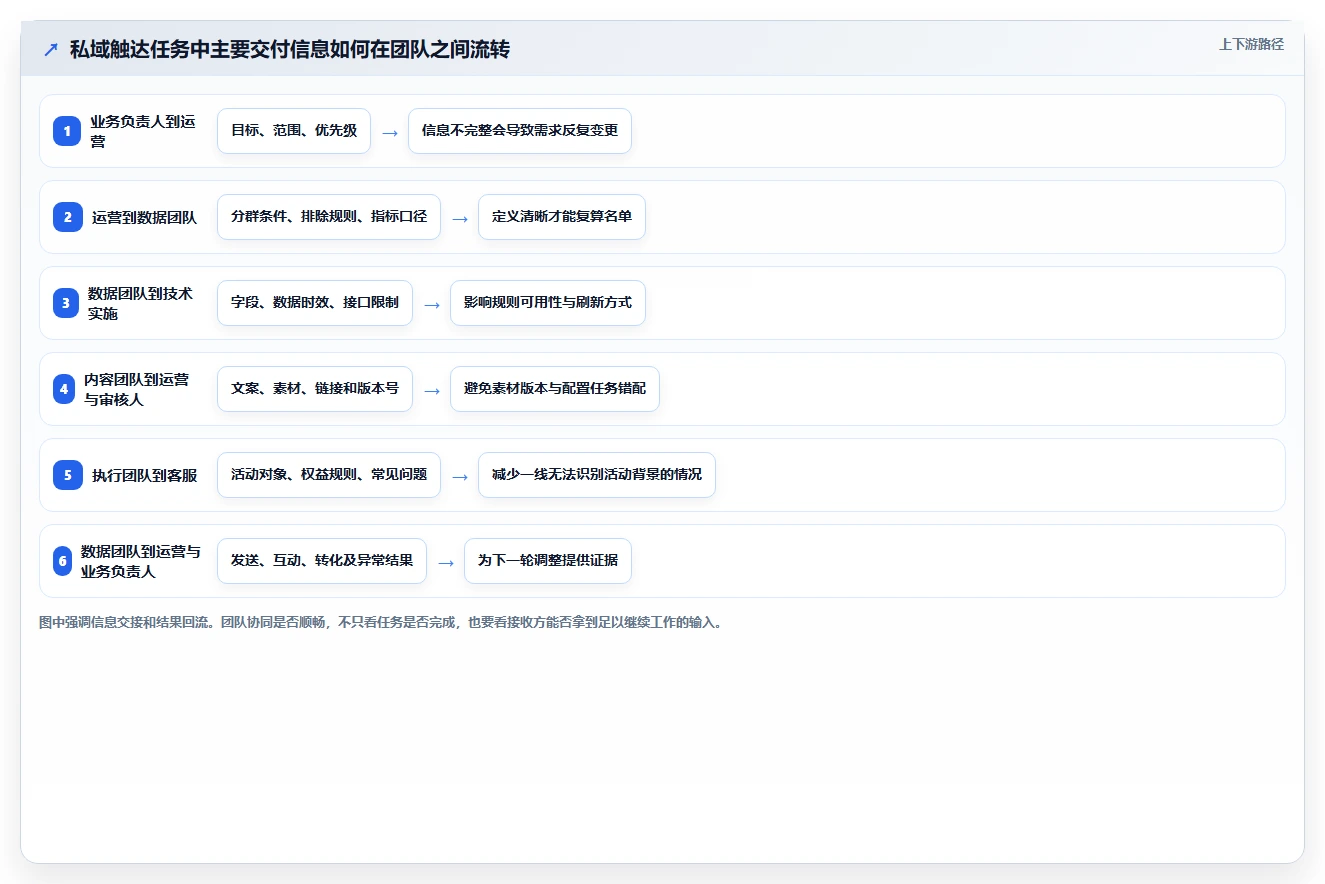The image size is (1325, 884).
Task: Click the number 1 badge
Action: tap(67, 131)
